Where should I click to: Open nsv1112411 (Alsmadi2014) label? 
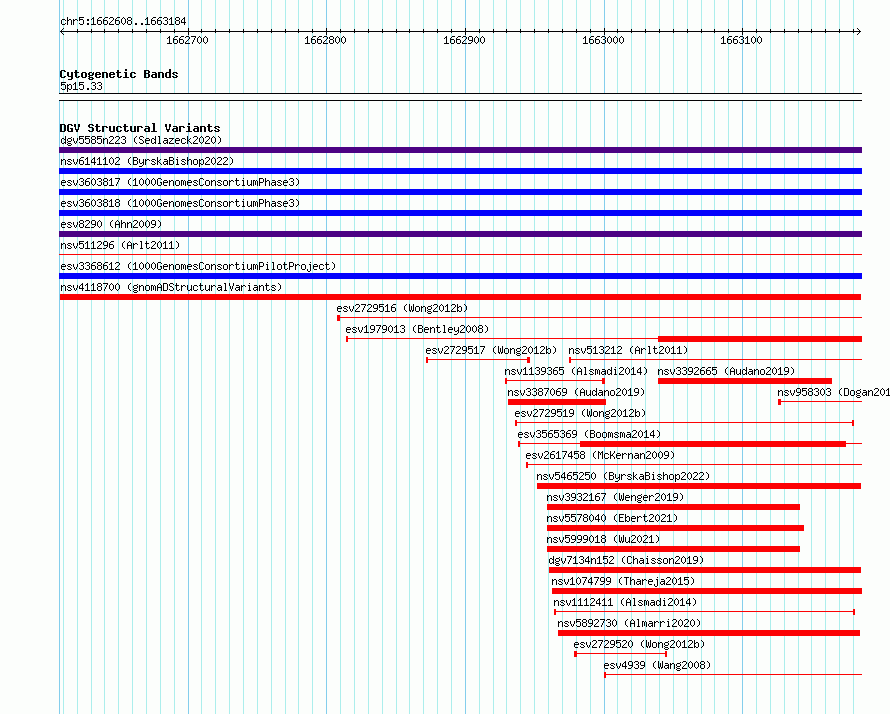625,602
